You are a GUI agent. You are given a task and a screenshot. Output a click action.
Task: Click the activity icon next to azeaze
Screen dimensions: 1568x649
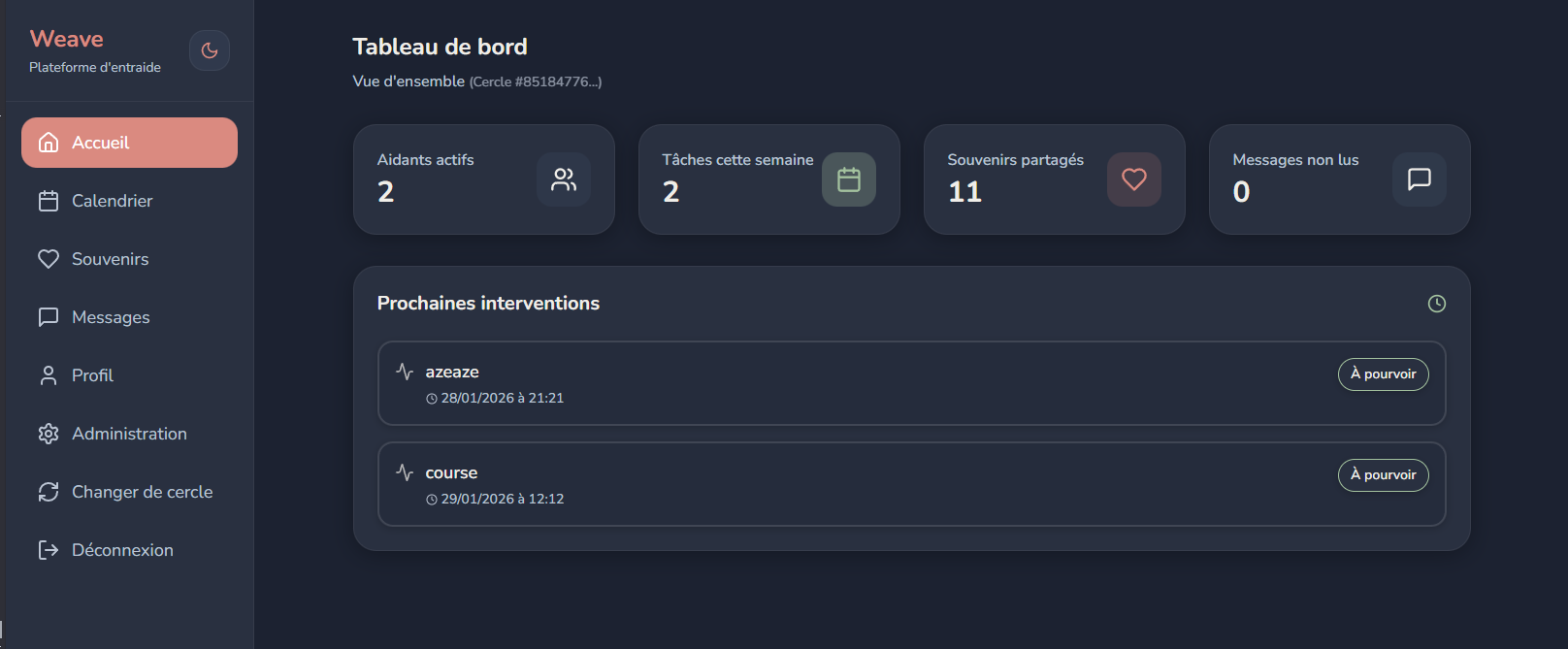[406, 371]
